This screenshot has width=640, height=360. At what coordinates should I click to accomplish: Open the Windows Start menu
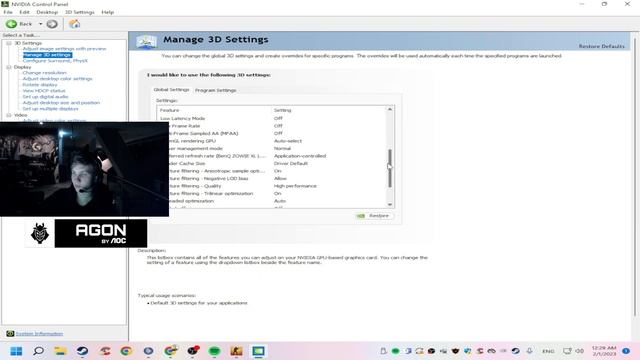(x=16, y=351)
